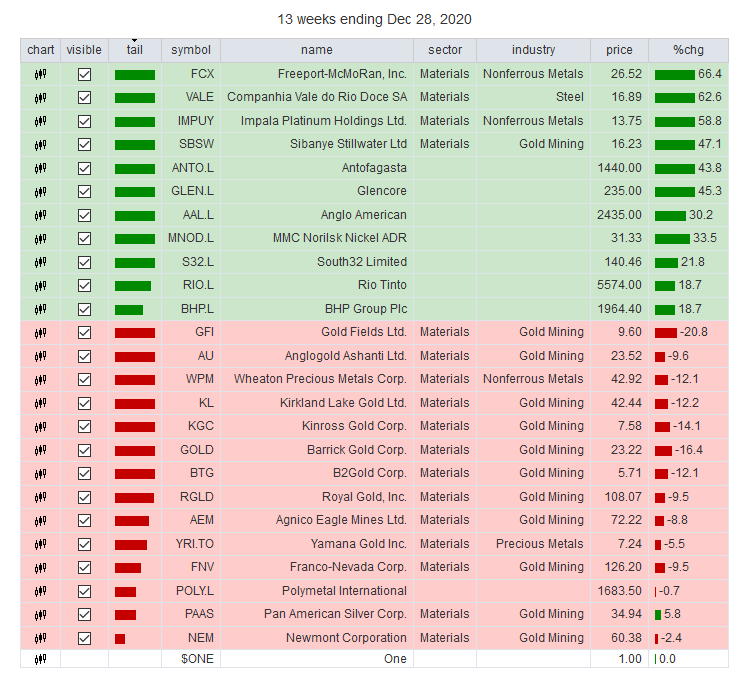Toggle visible checkbox for Anglo American
This screenshot has width=756, height=678.
[84, 215]
